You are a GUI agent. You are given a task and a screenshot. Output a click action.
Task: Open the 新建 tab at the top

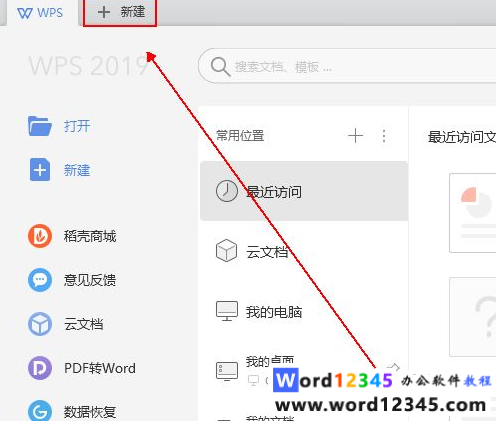point(120,13)
